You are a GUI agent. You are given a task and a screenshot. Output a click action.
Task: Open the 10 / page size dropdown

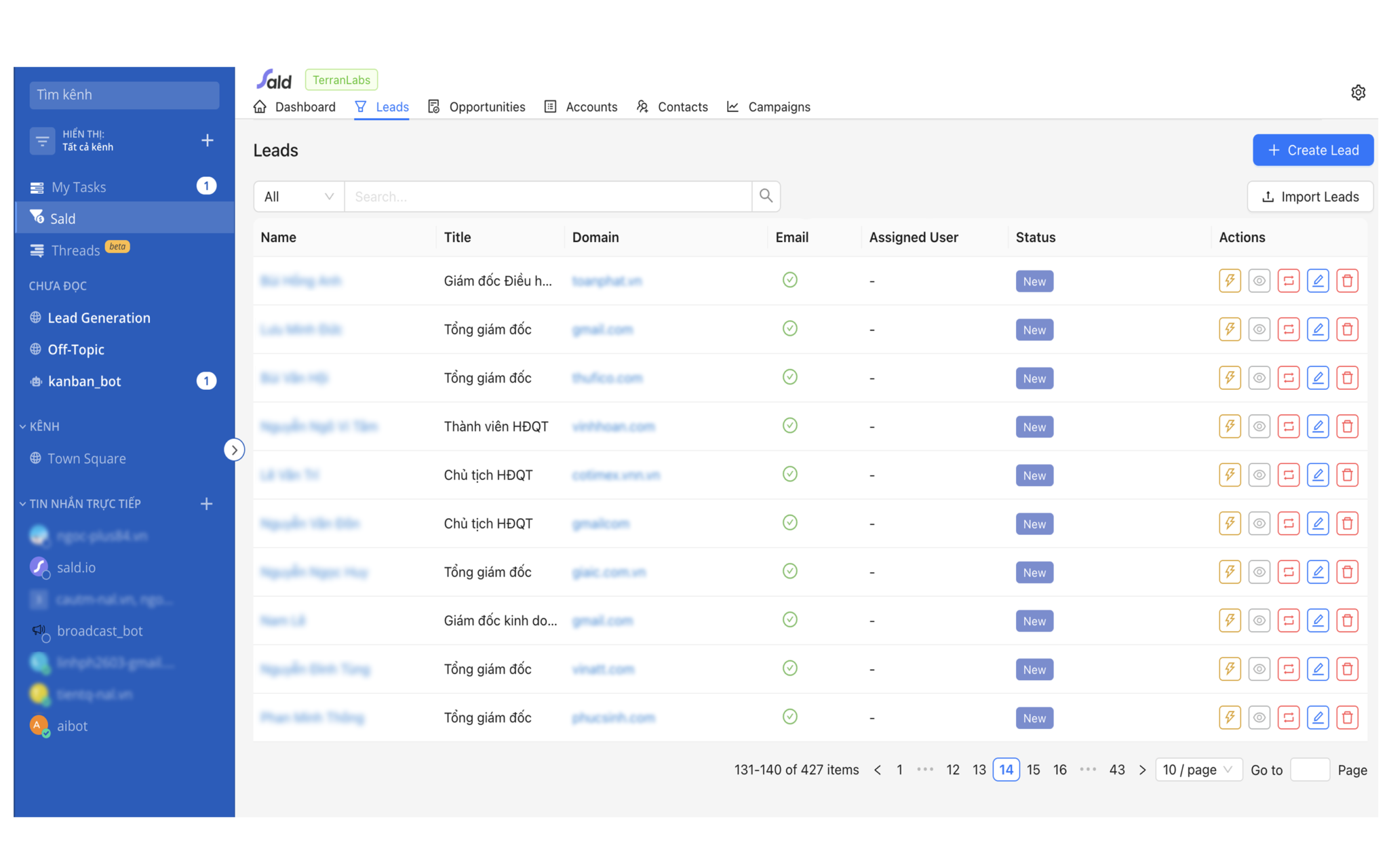(1198, 770)
